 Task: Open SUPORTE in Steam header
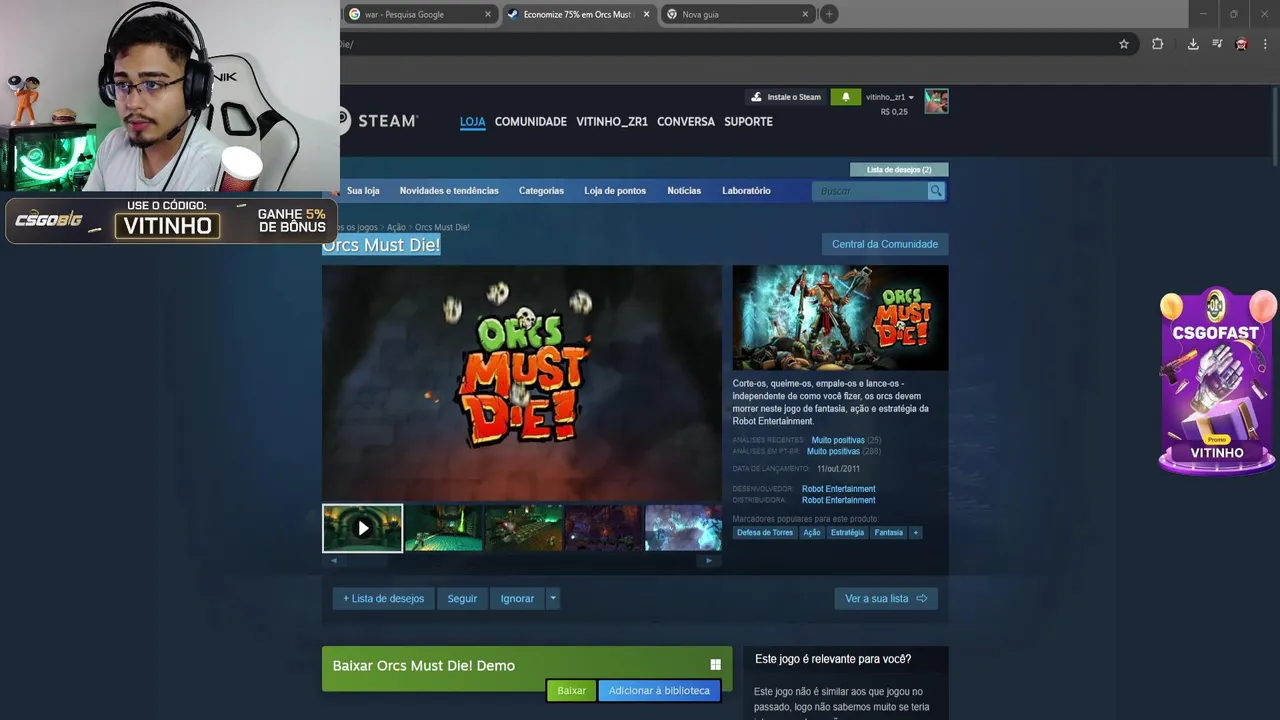click(x=748, y=122)
